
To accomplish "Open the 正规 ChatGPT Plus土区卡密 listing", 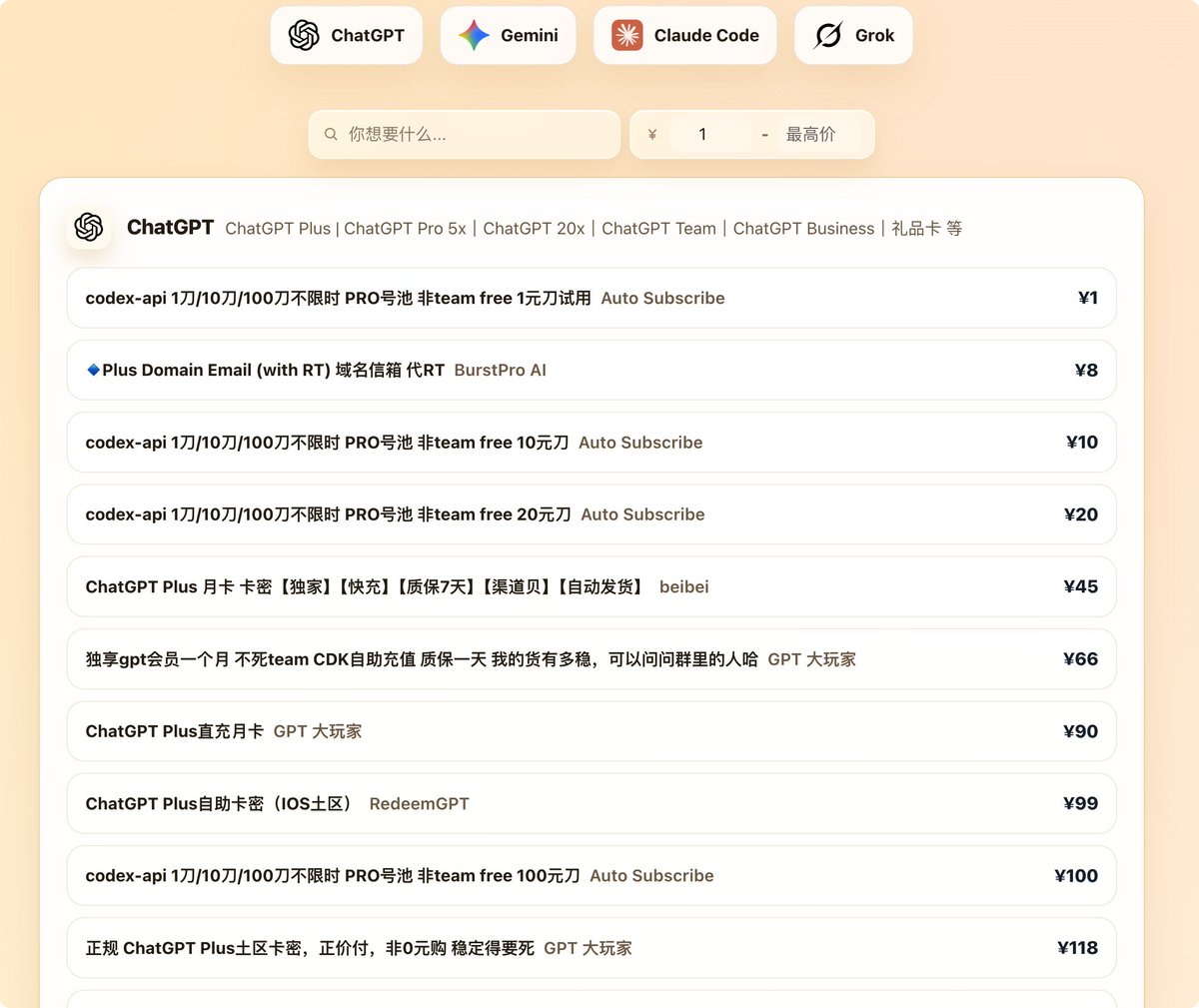I will tap(592, 948).
